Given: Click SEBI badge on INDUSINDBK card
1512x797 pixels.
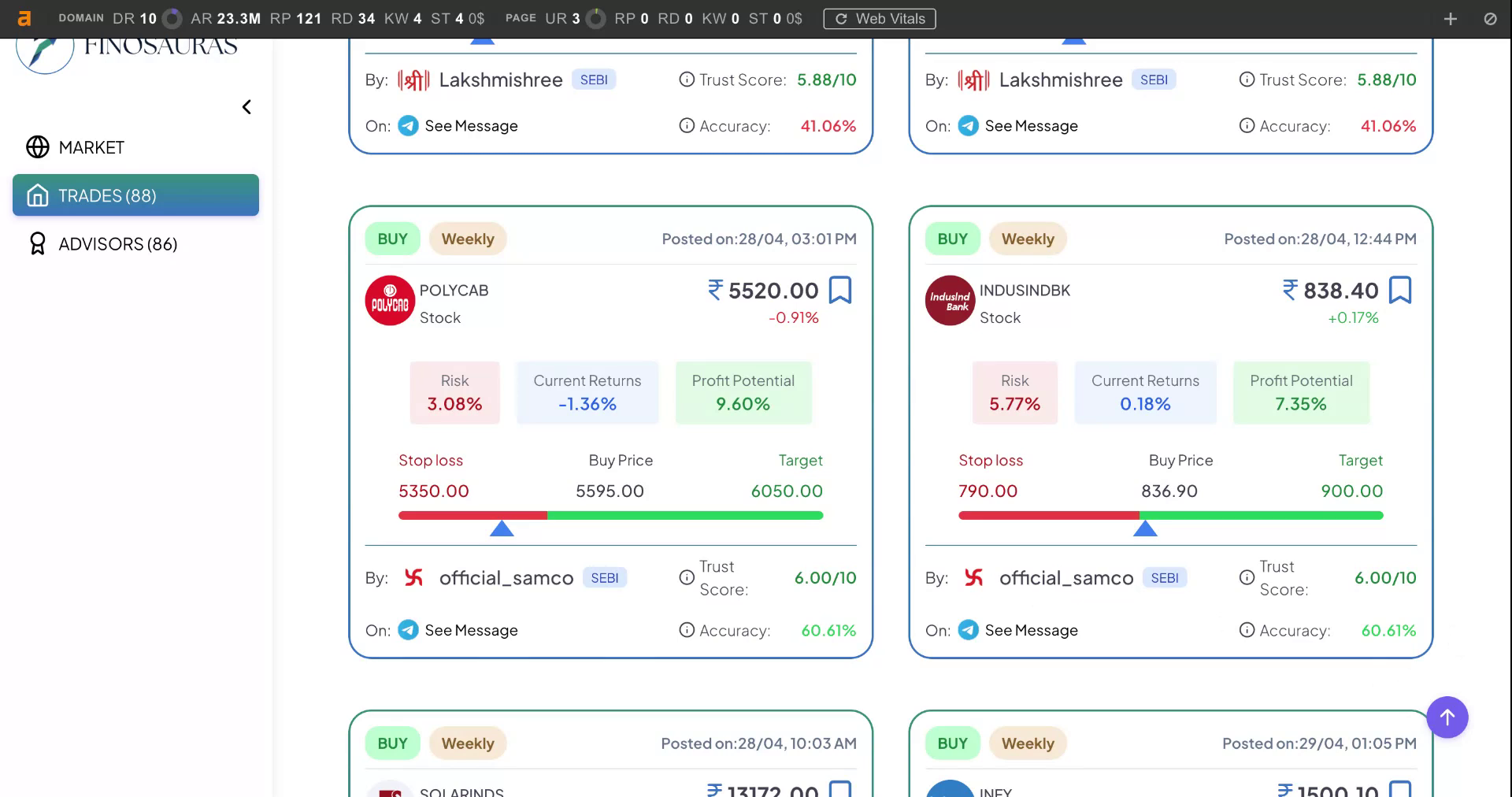Looking at the screenshot, I should pos(1165,578).
